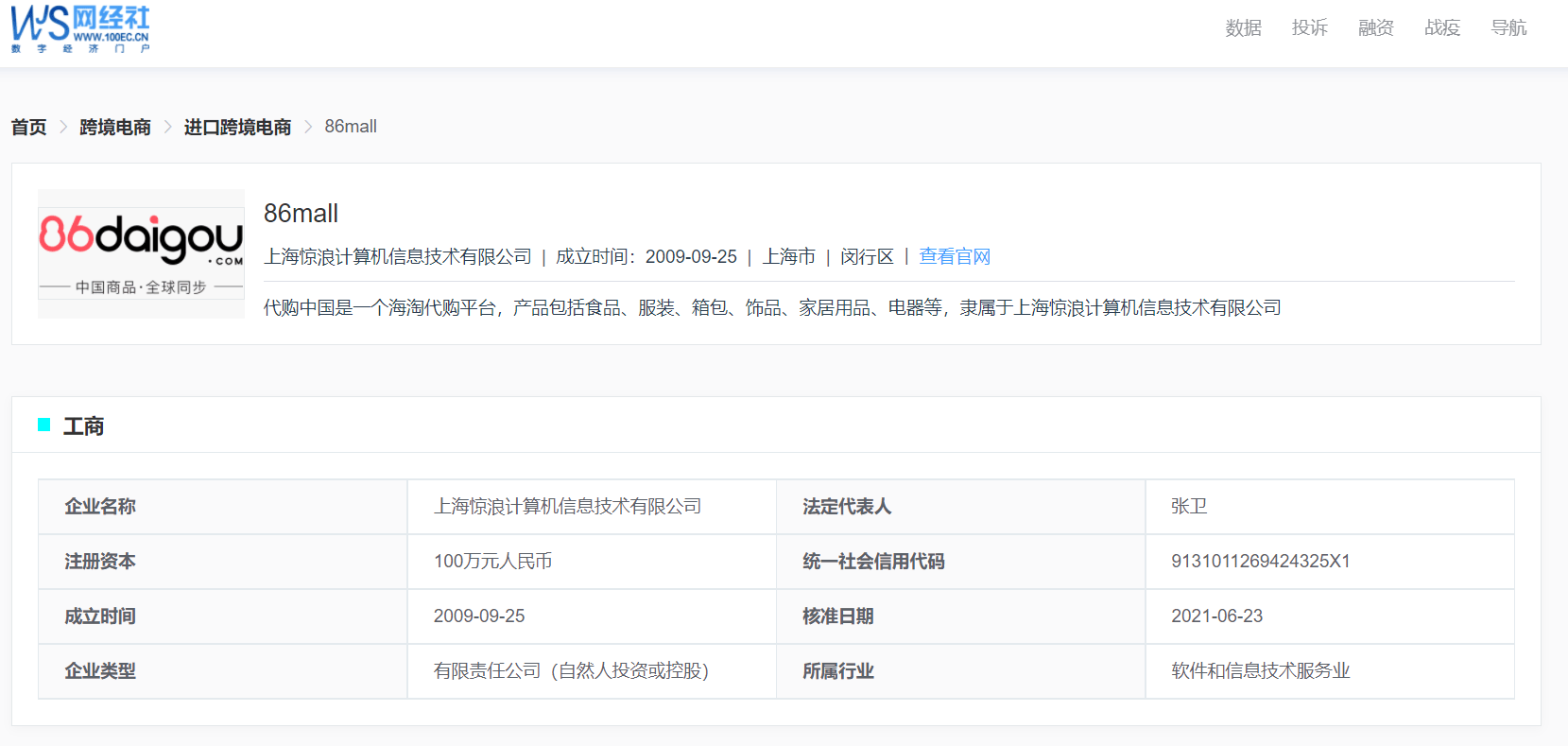Click the 2021-06-23 value cell
This screenshot has width=1568, height=746.
1330,616
